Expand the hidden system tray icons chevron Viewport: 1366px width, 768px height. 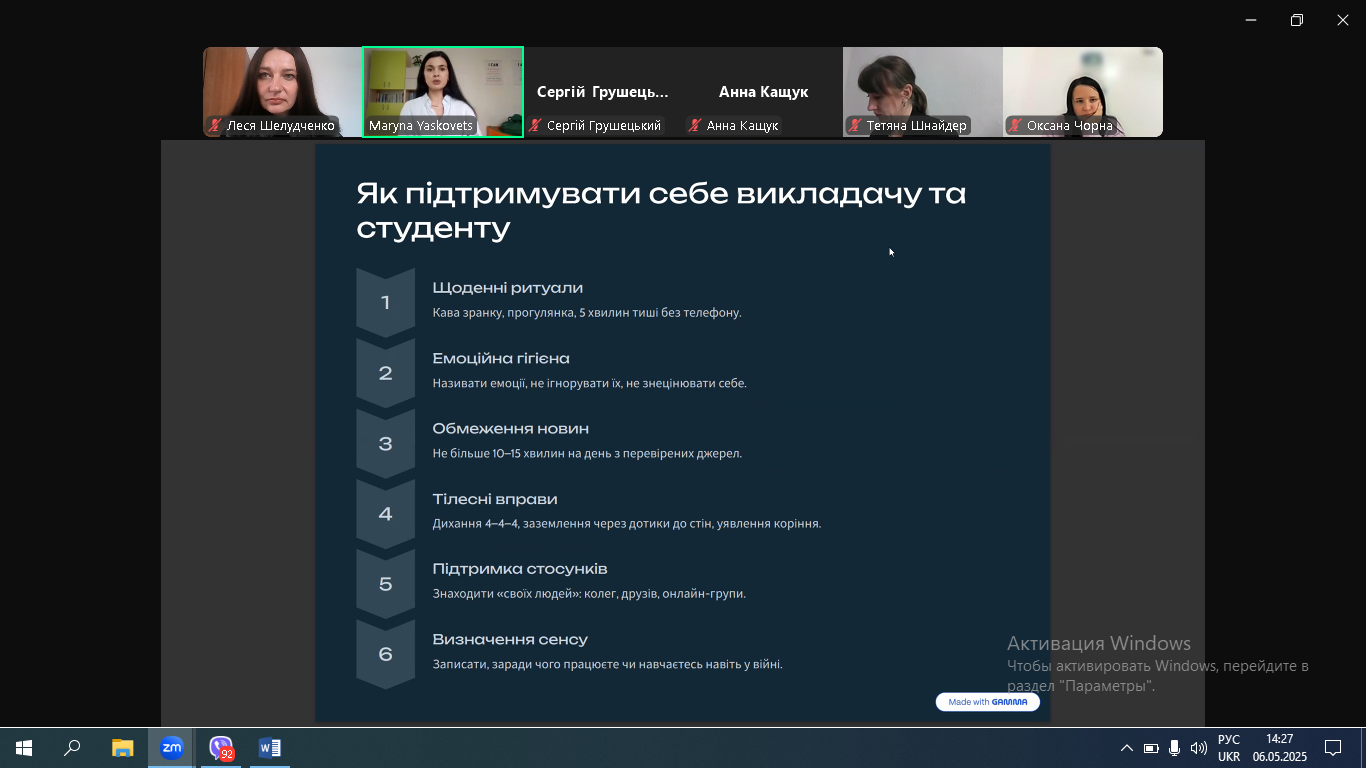coord(1126,748)
